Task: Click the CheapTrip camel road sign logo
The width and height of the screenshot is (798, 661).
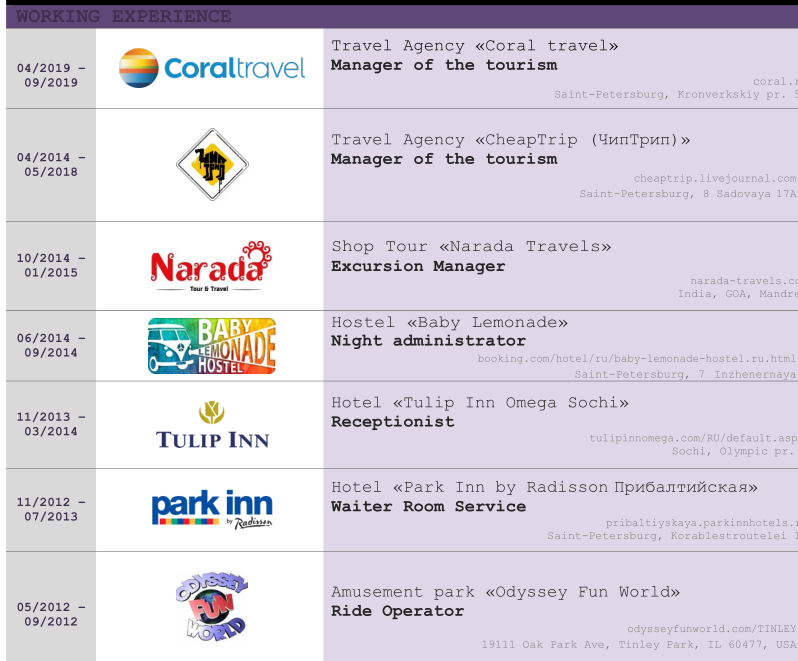Action: tap(211, 165)
